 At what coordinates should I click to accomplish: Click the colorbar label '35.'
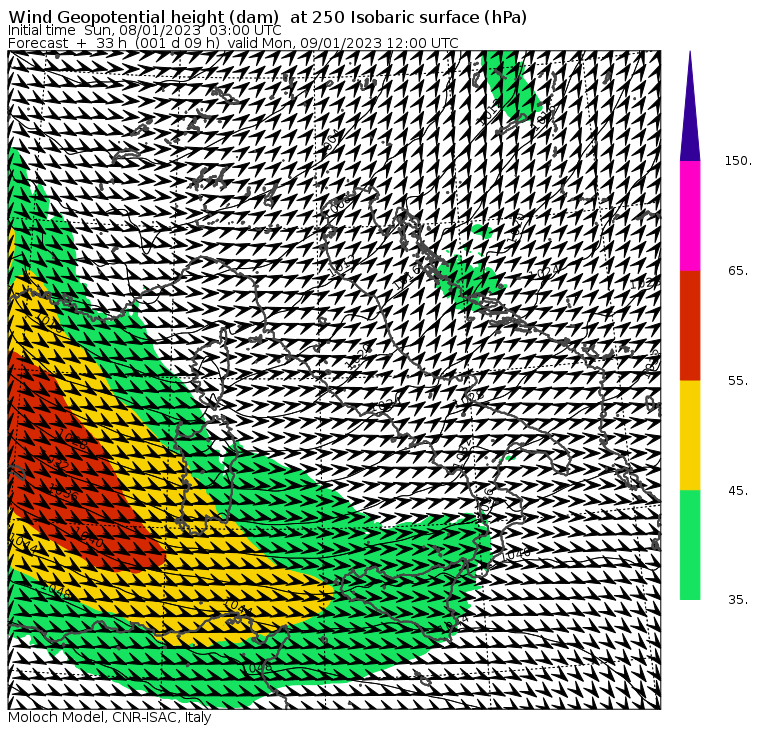tap(738, 600)
